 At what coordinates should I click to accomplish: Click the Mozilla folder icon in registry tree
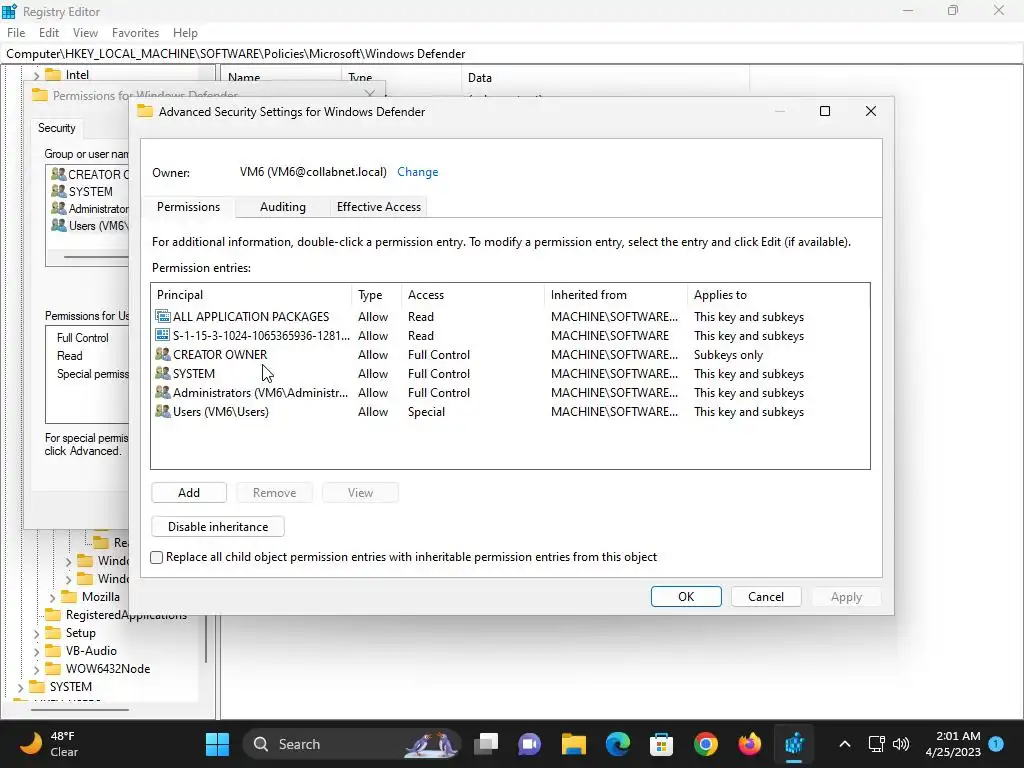[x=69, y=596]
